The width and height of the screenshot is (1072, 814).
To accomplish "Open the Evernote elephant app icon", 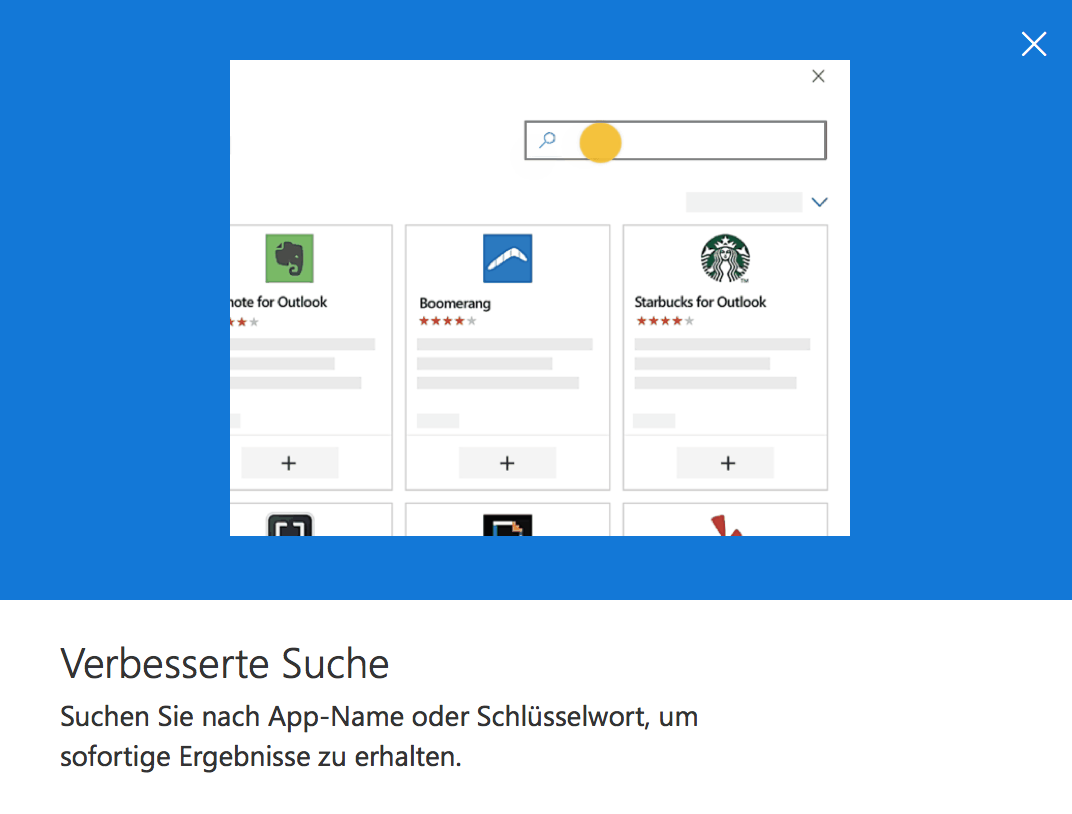I will 289,259.
